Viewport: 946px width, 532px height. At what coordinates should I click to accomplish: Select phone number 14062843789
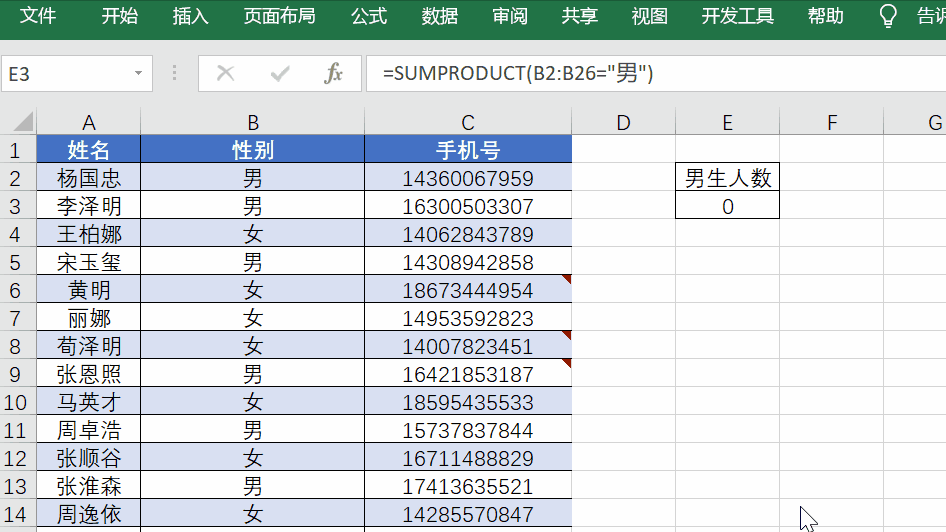point(468,233)
